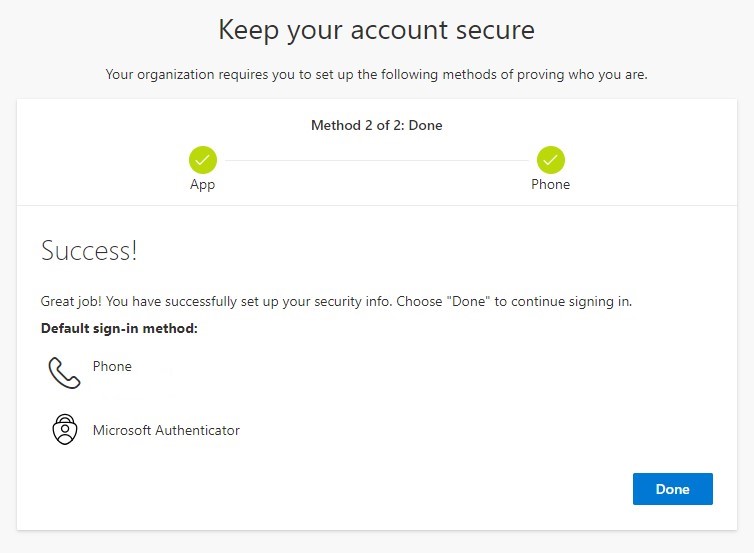Image resolution: width=754 pixels, height=553 pixels.
Task: Select the Phone step label under progress
Action: [551, 184]
